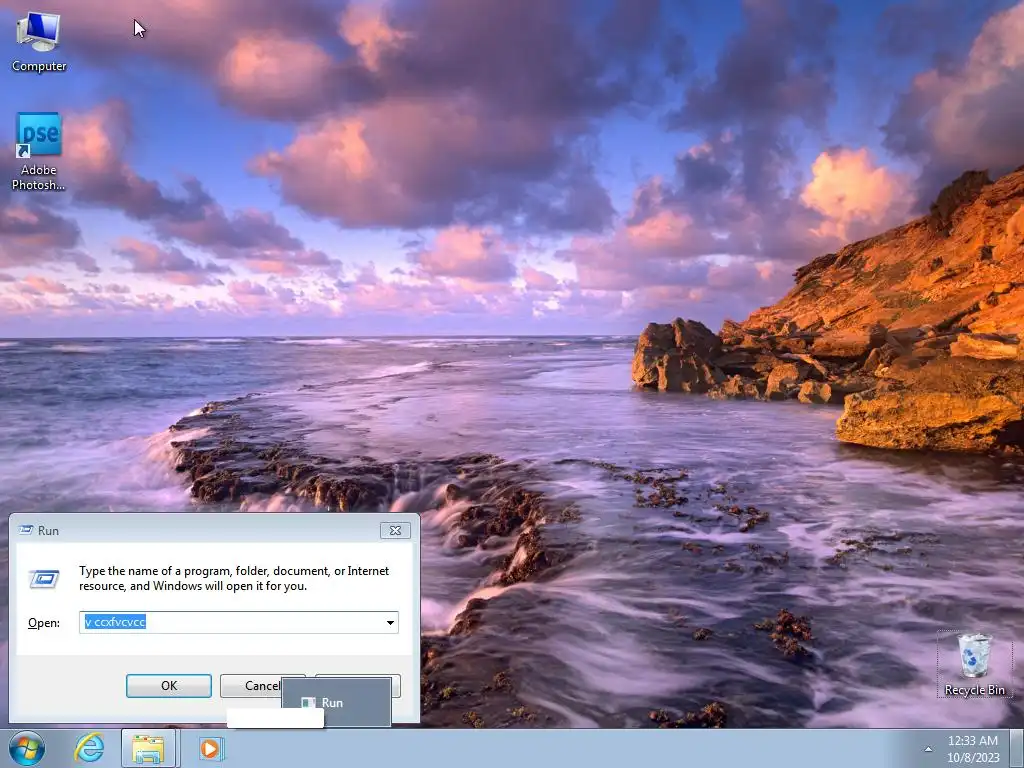Show hidden icons in system tray
Image resolution: width=1024 pixels, height=768 pixels.
928,749
